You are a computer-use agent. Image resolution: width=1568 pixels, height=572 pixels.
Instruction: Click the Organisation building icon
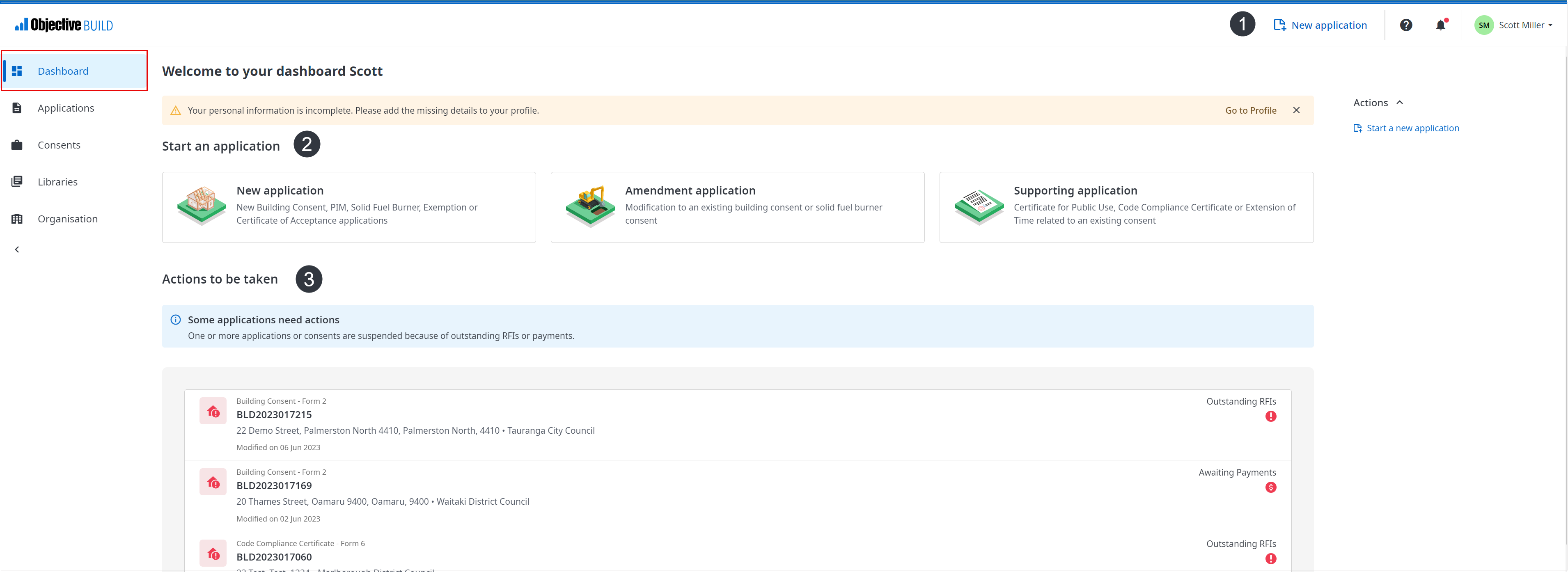pos(17,219)
